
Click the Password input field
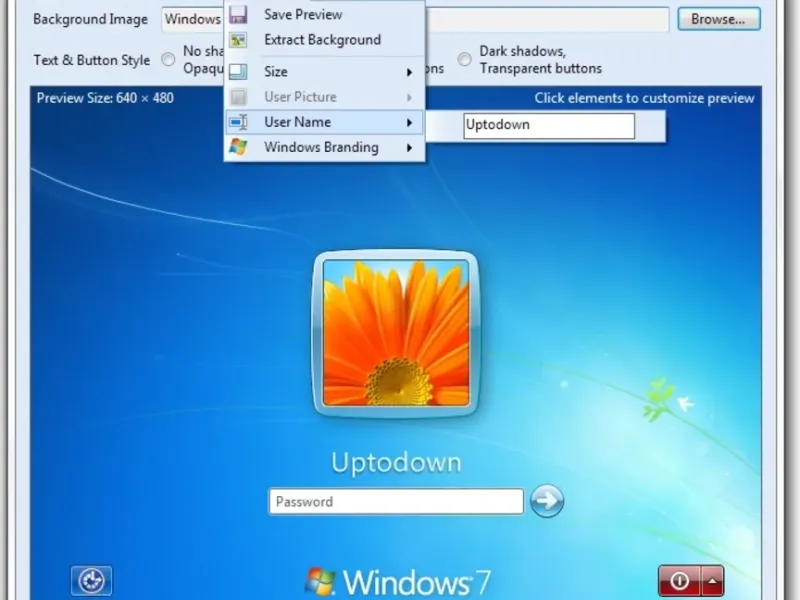[x=396, y=502]
